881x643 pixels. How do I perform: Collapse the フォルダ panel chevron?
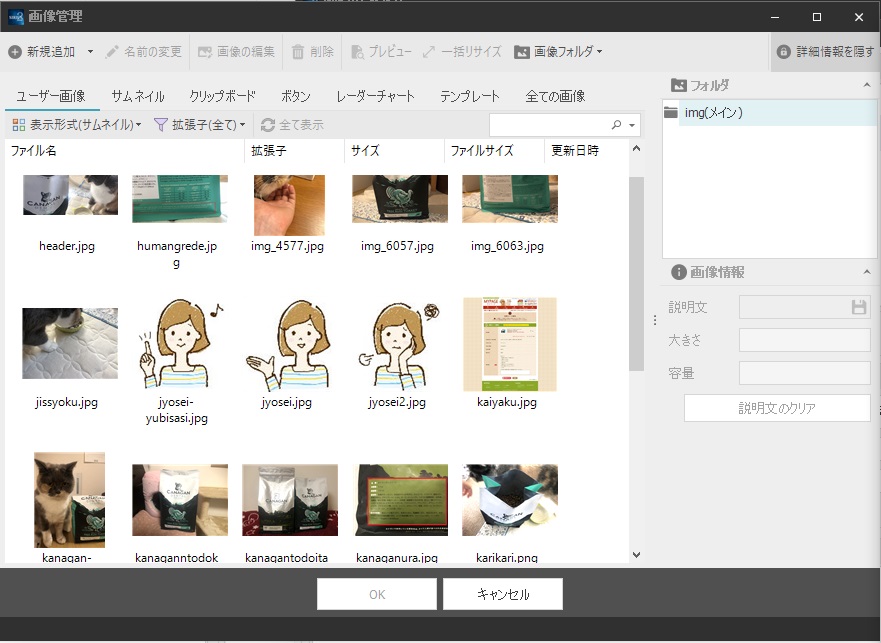867,85
